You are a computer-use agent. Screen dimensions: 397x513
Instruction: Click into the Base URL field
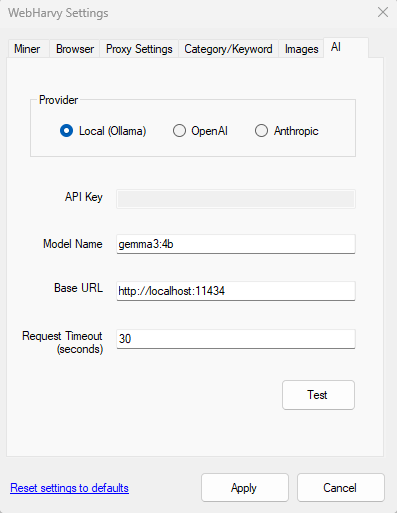click(236, 291)
